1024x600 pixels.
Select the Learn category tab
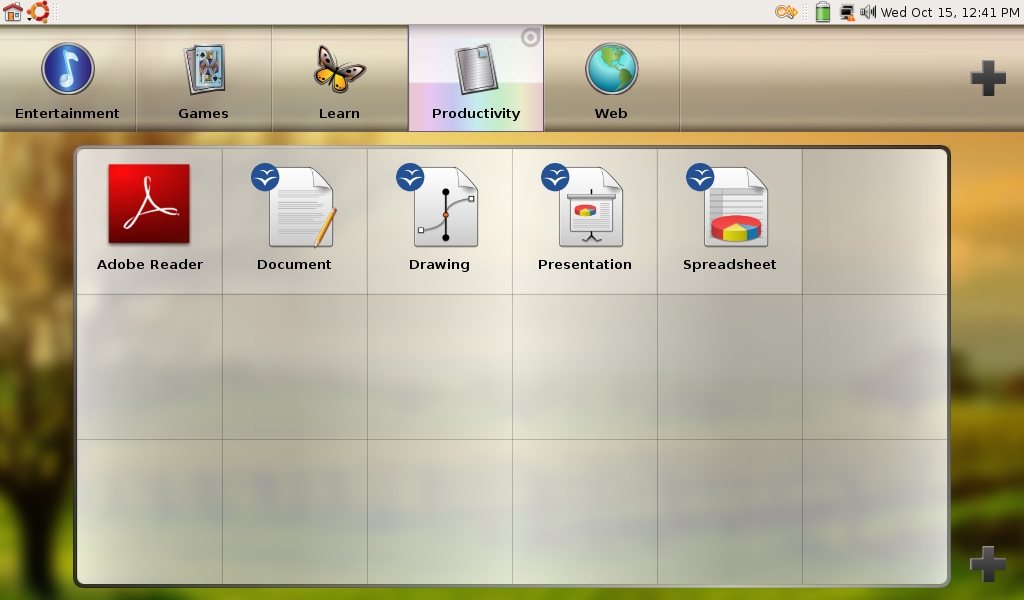tap(339, 80)
